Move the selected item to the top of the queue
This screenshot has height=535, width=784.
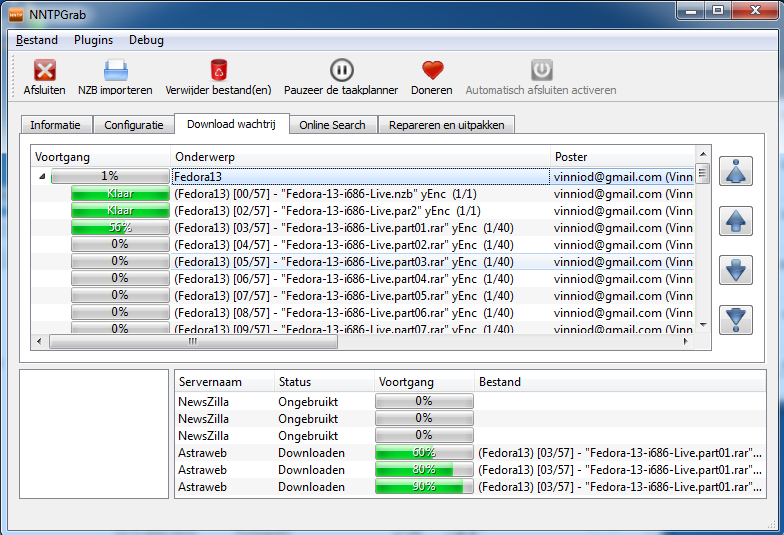(735, 172)
